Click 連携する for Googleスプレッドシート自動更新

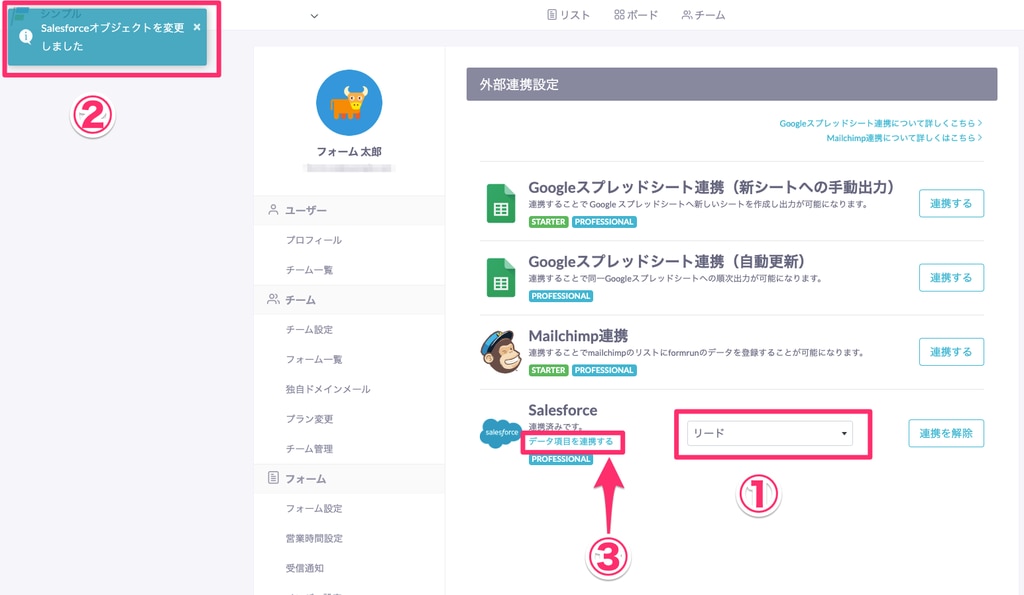[x=951, y=278]
